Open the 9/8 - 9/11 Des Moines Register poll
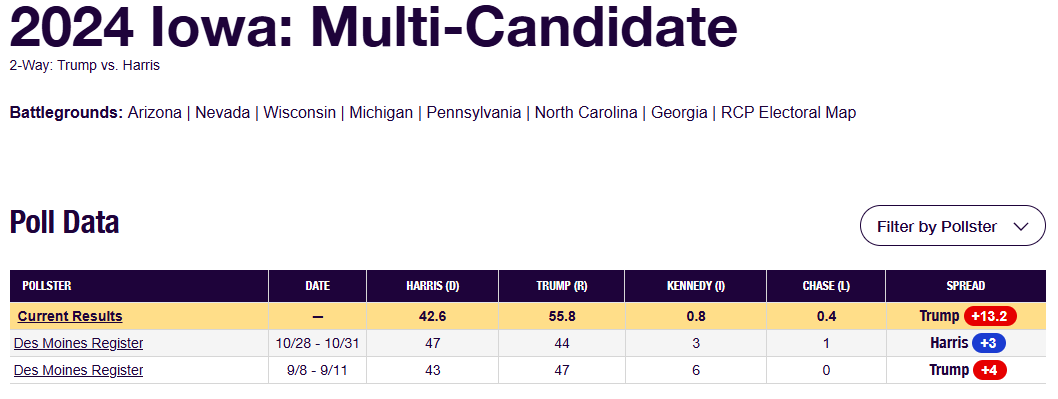The image size is (1058, 399). (78, 370)
